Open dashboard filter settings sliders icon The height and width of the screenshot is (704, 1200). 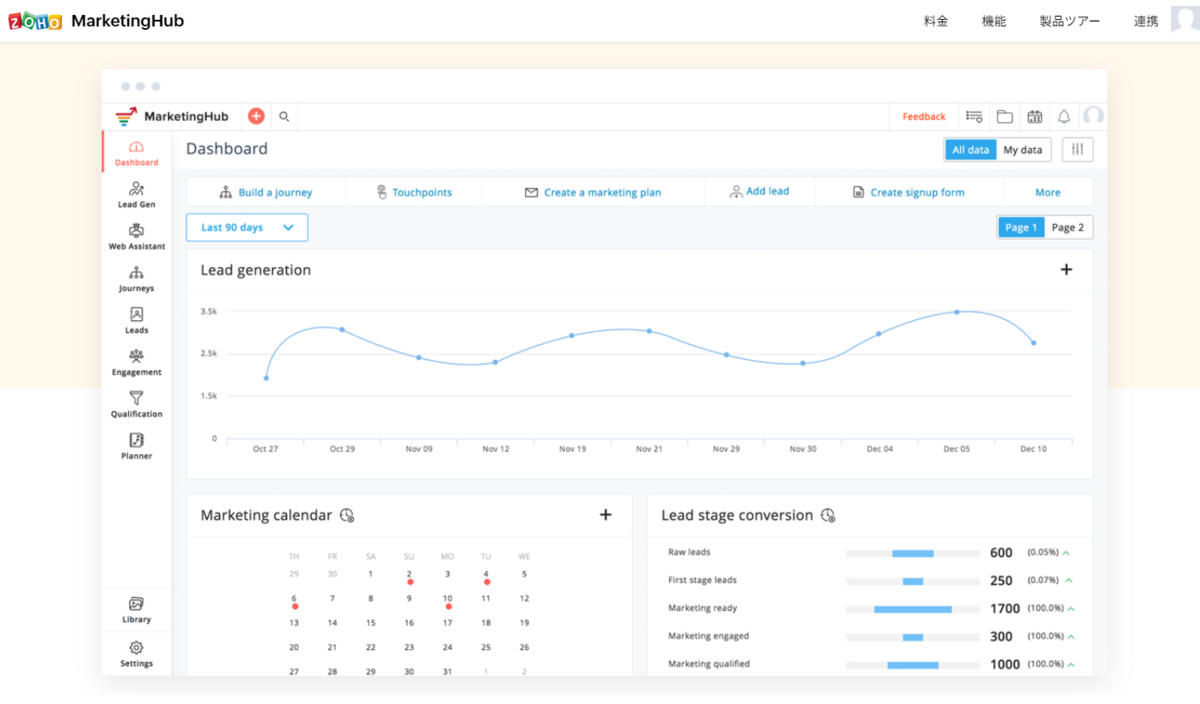[x=1077, y=149]
